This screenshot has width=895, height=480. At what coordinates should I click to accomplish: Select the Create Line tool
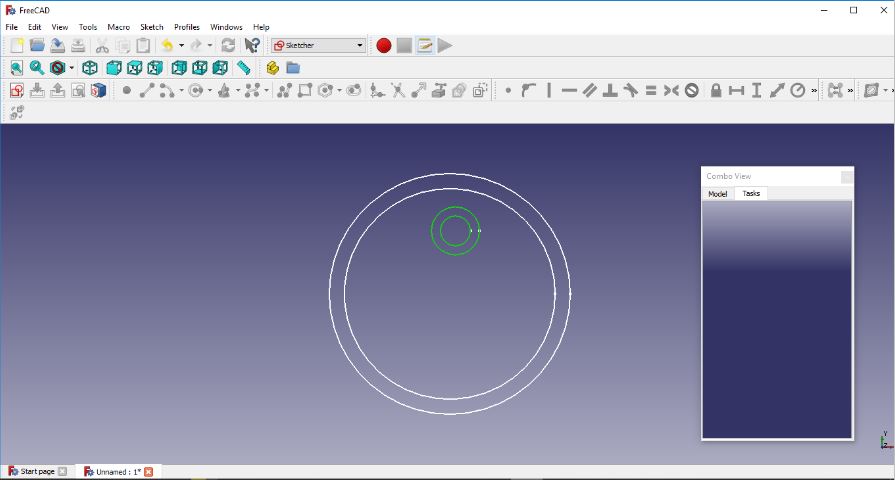point(147,90)
